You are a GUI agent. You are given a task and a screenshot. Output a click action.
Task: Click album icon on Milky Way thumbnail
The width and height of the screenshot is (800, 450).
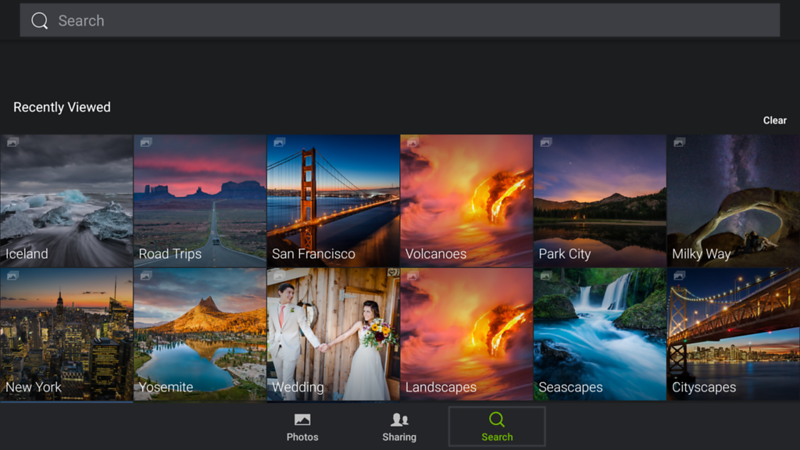679,142
